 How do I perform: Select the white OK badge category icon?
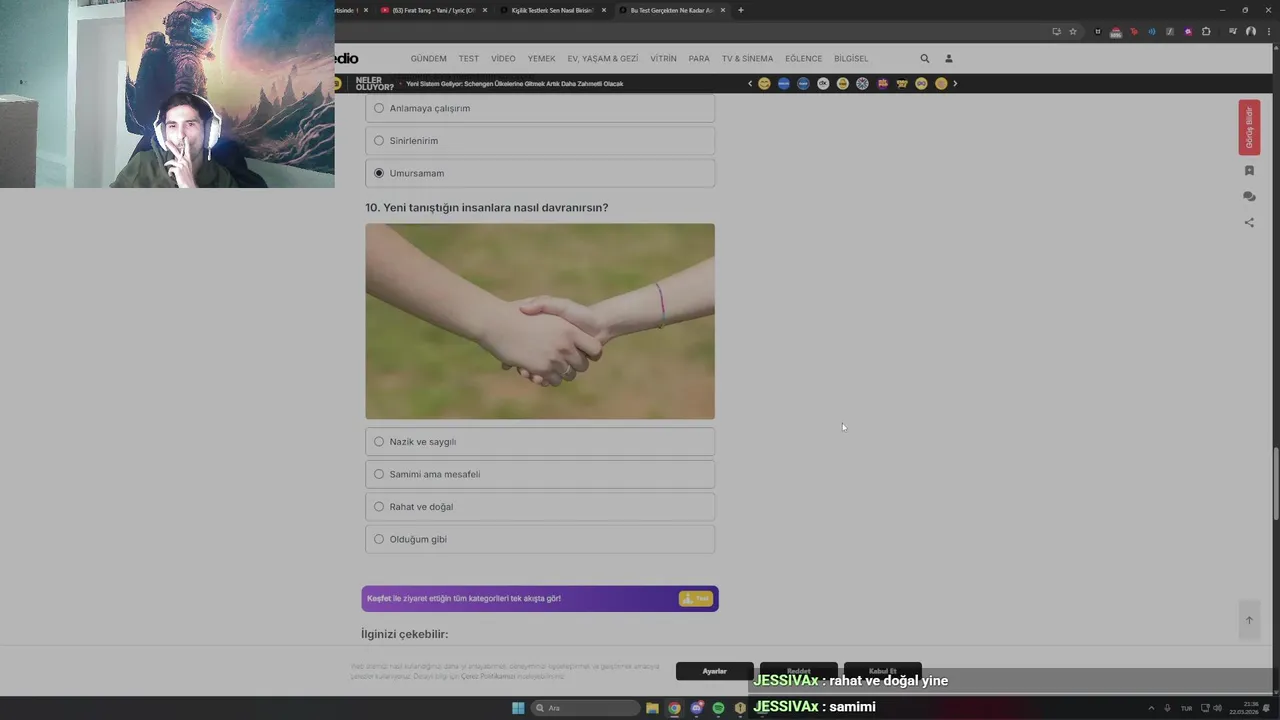pyautogui.click(x=823, y=84)
